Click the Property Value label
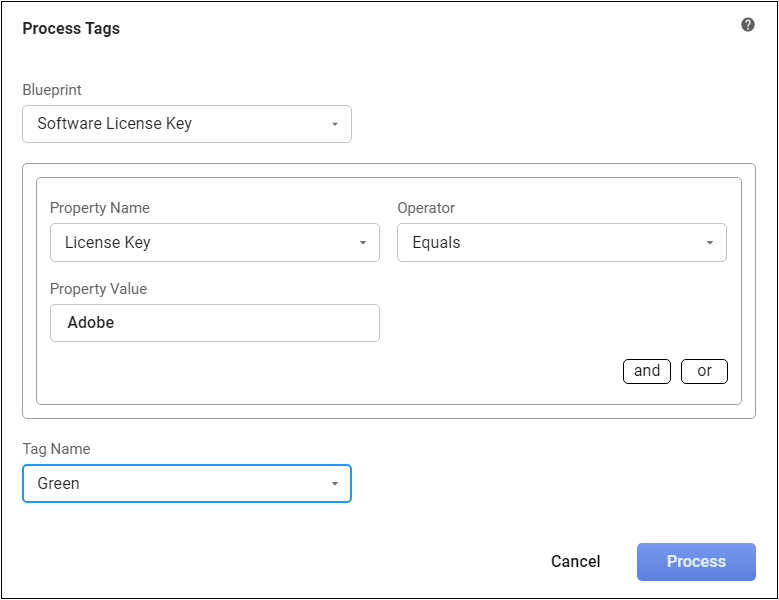779x600 pixels. [x=98, y=289]
